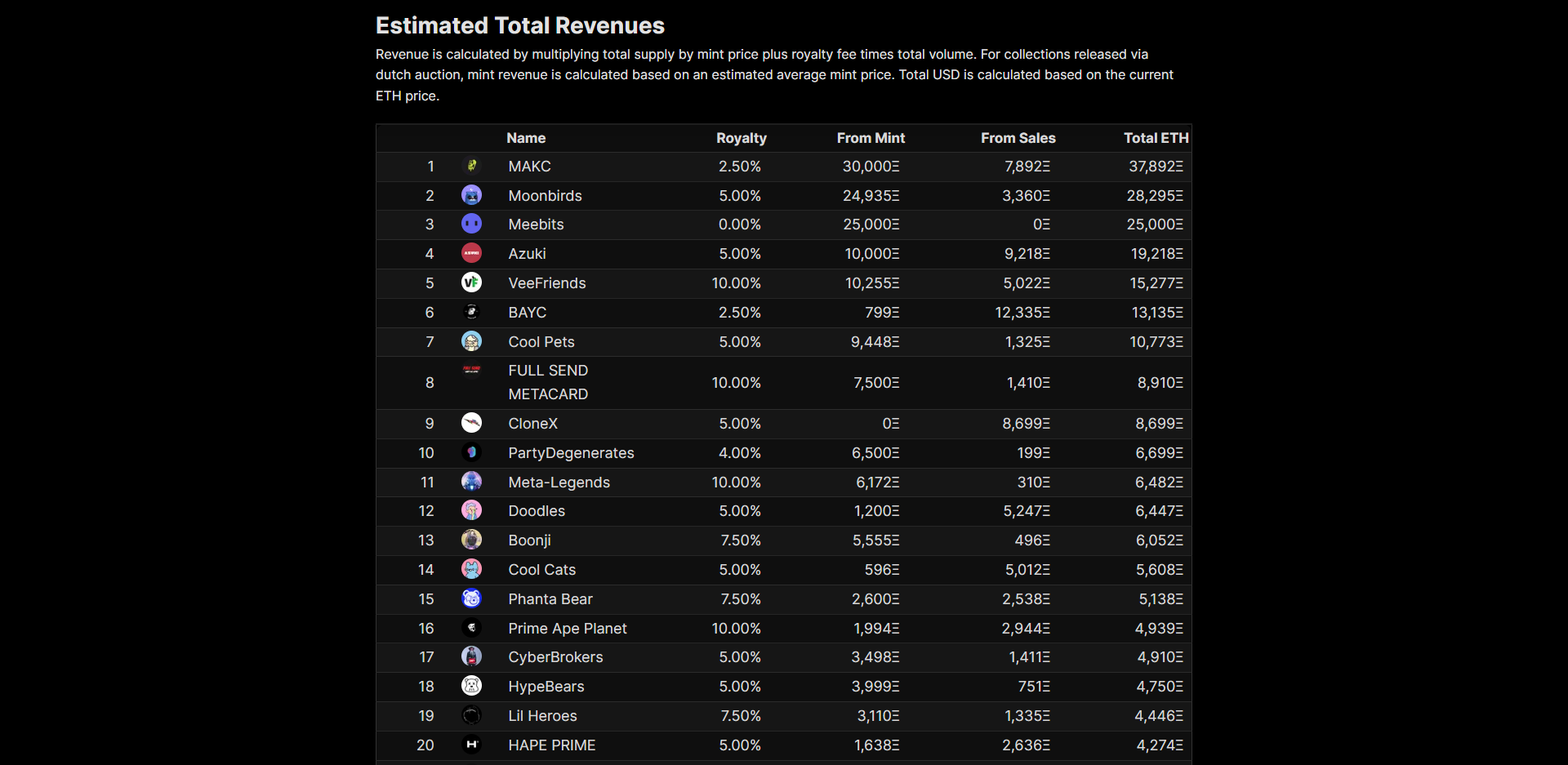
Task: Click Cool Pets total of 10,773Ξ
Action: coord(1156,342)
